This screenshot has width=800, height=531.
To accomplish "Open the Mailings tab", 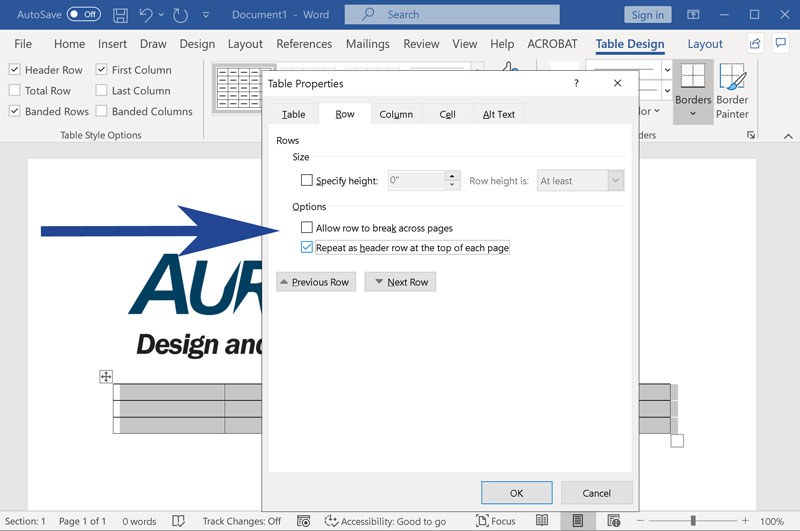I will [x=367, y=44].
